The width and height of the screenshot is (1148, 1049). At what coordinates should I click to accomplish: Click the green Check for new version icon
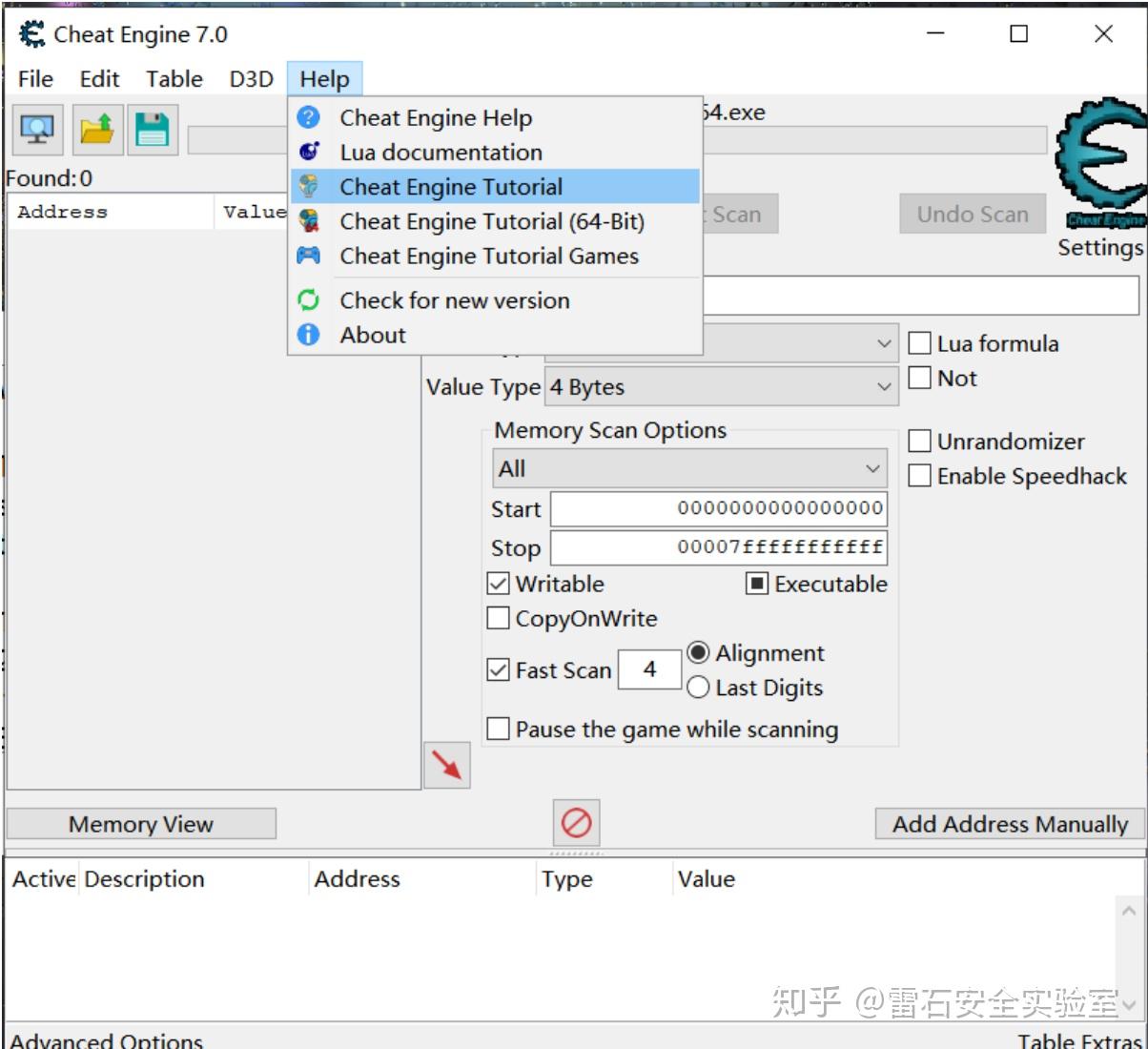[309, 300]
